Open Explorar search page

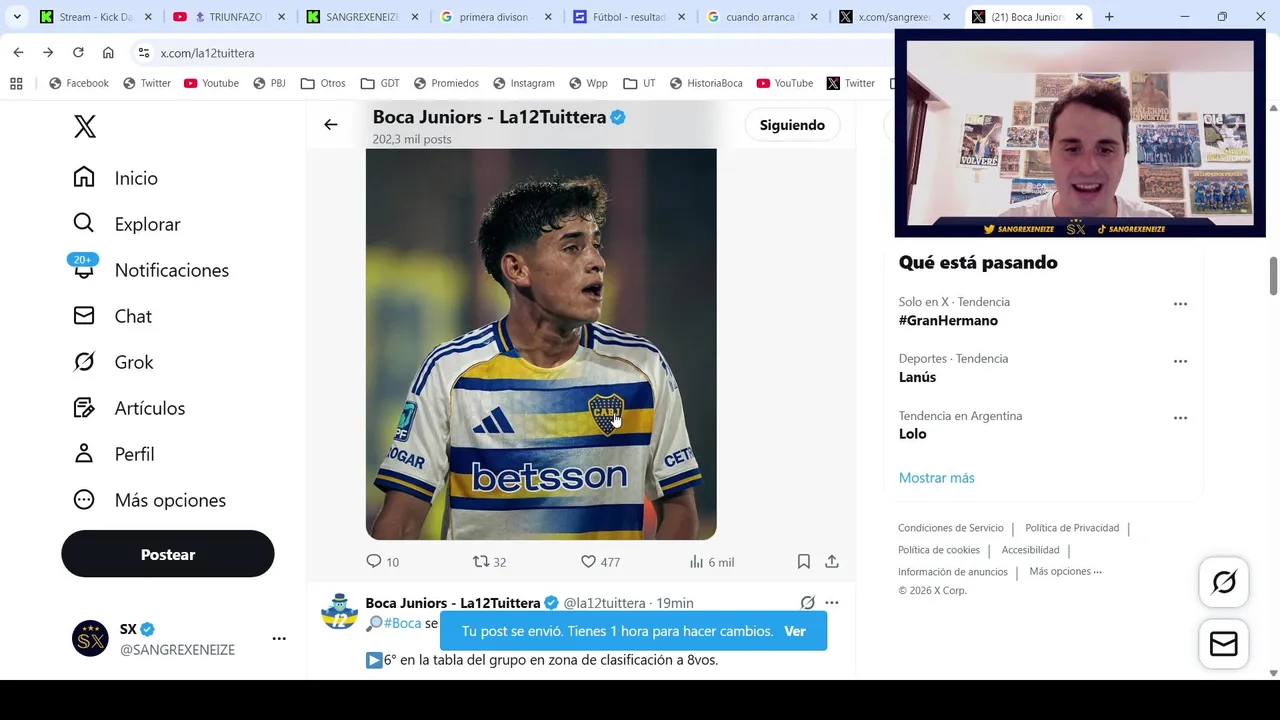tap(126, 224)
